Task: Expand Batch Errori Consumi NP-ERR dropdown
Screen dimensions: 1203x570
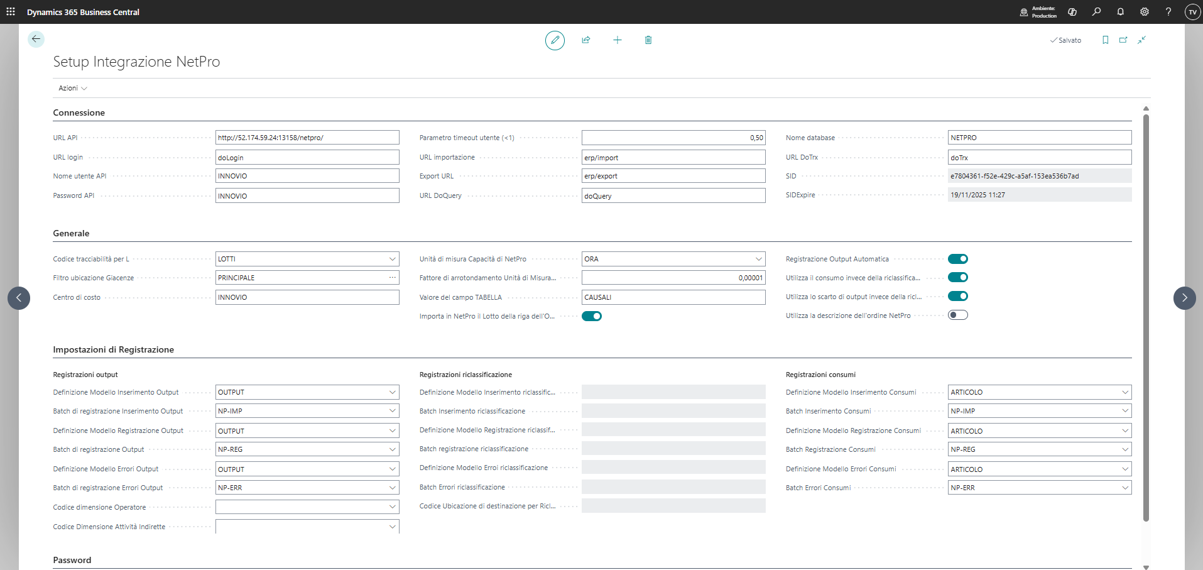Action: 1125,488
